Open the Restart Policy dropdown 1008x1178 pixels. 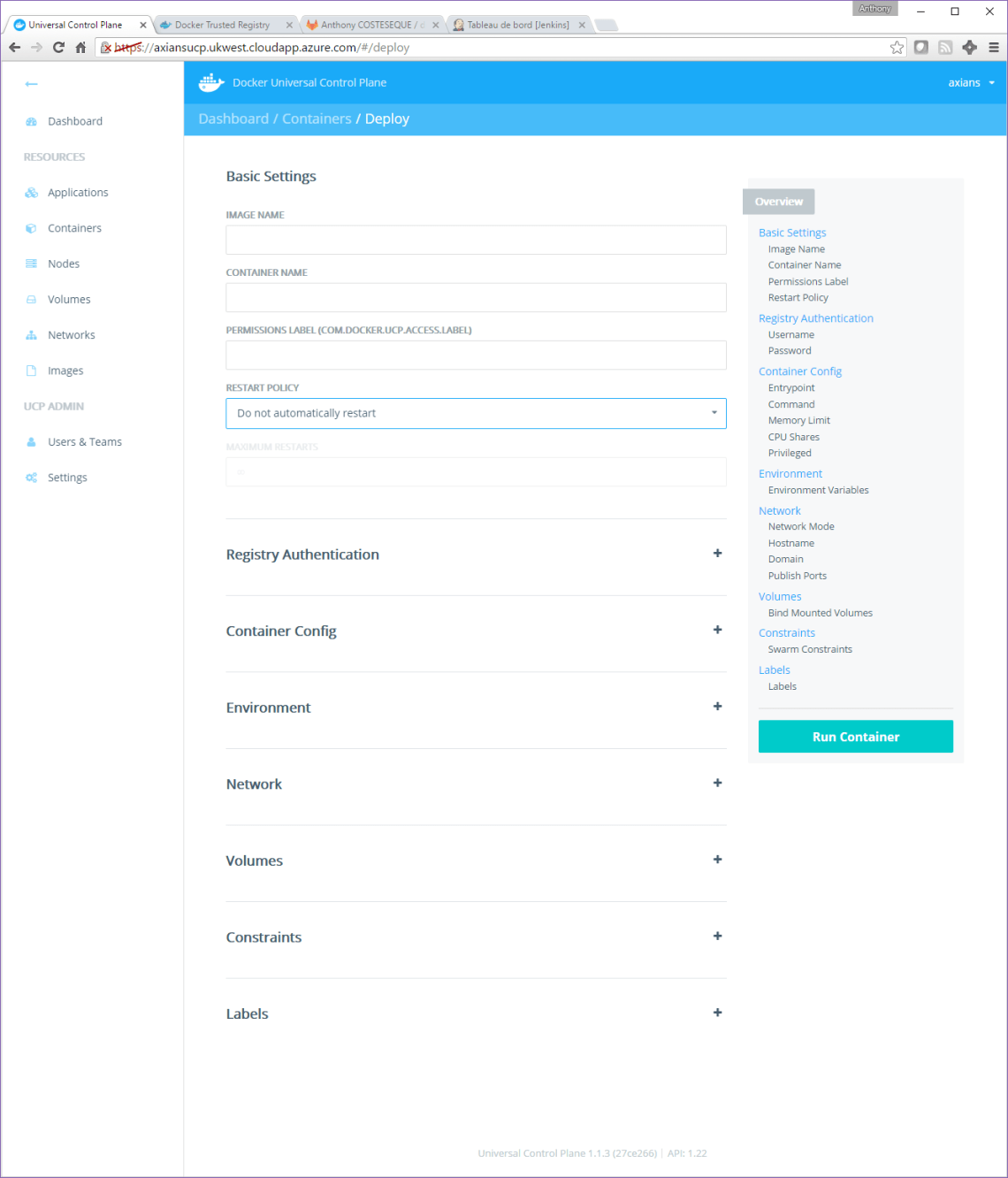pyautogui.click(x=476, y=413)
